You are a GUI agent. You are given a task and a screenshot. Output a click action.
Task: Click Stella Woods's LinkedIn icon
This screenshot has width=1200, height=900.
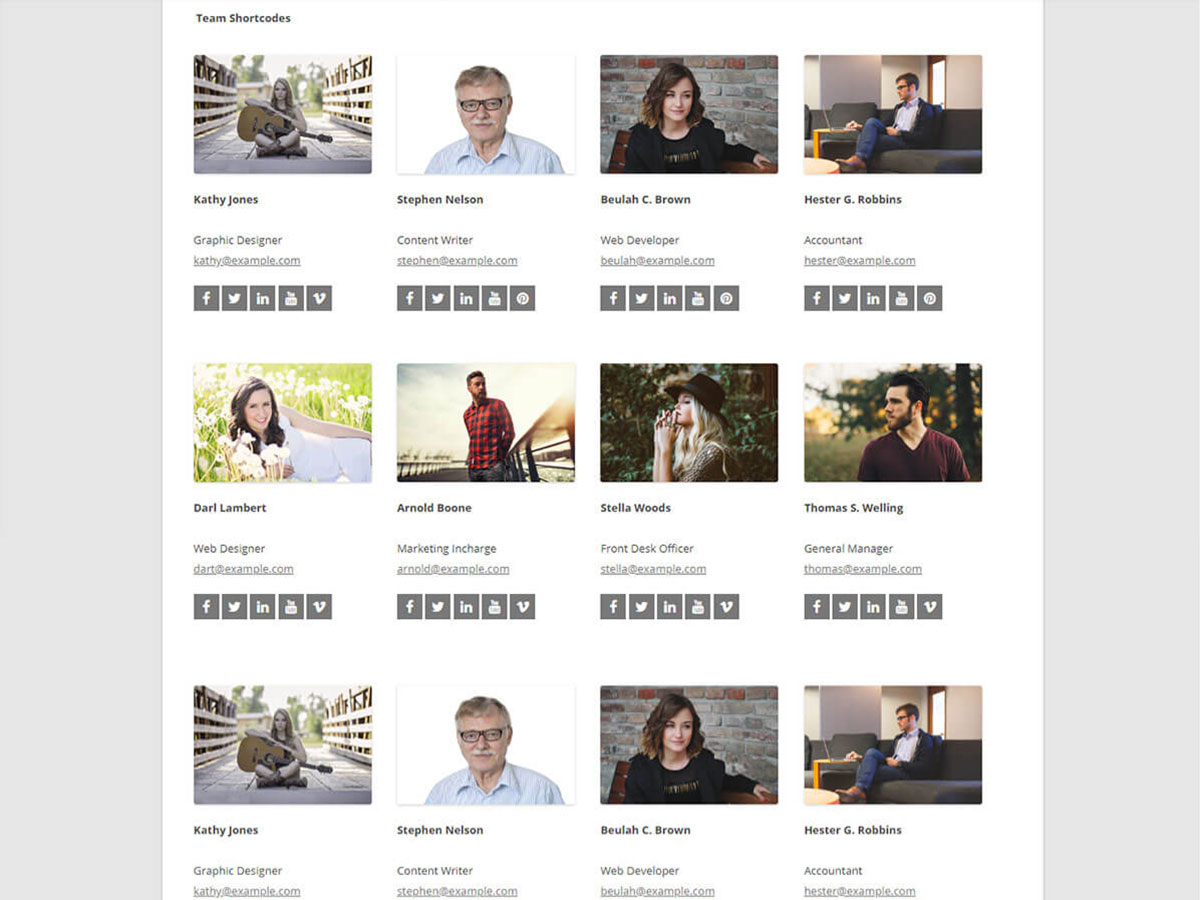(x=669, y=607)
